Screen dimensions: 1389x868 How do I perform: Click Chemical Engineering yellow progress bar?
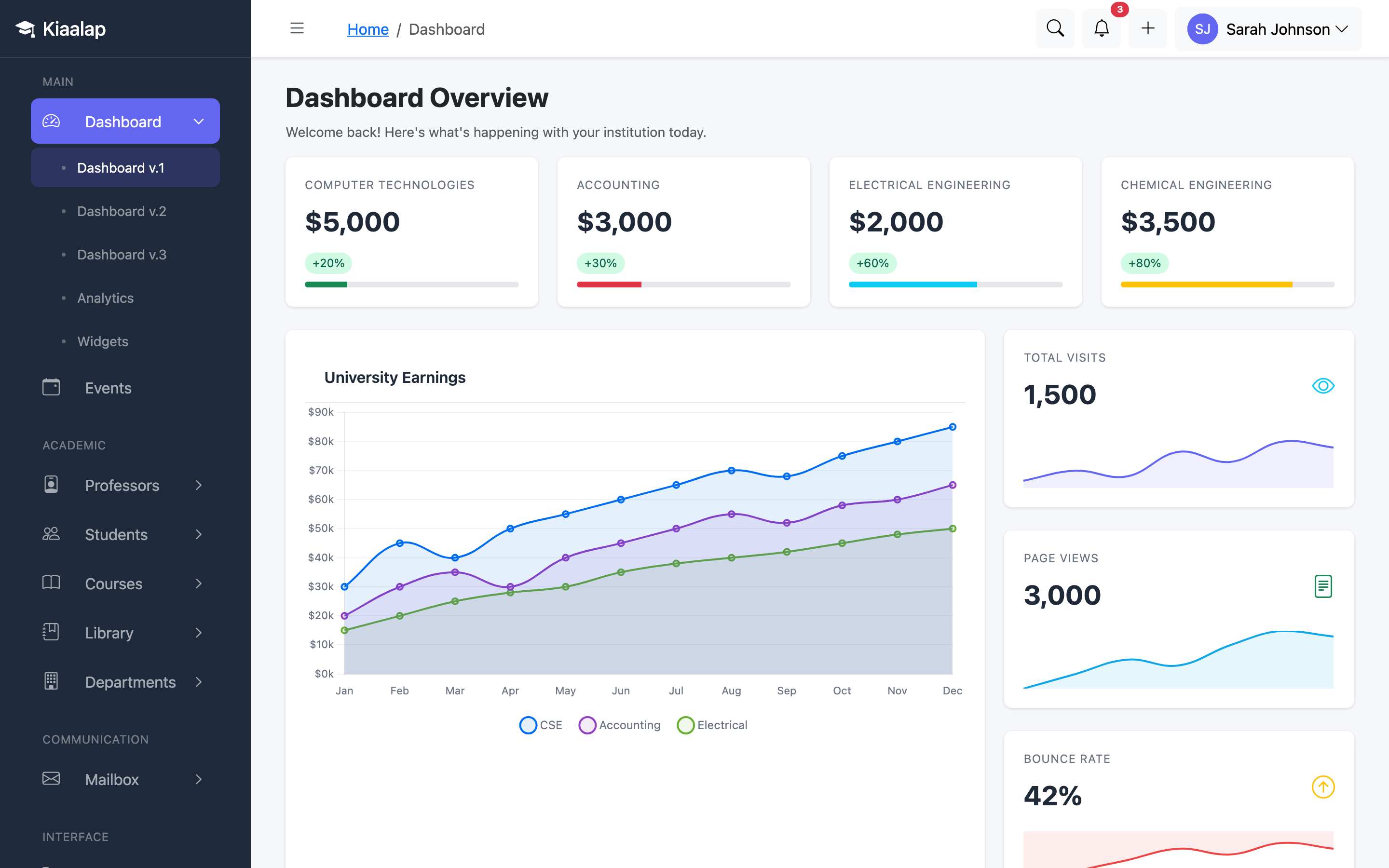(x=1207, y=285)
